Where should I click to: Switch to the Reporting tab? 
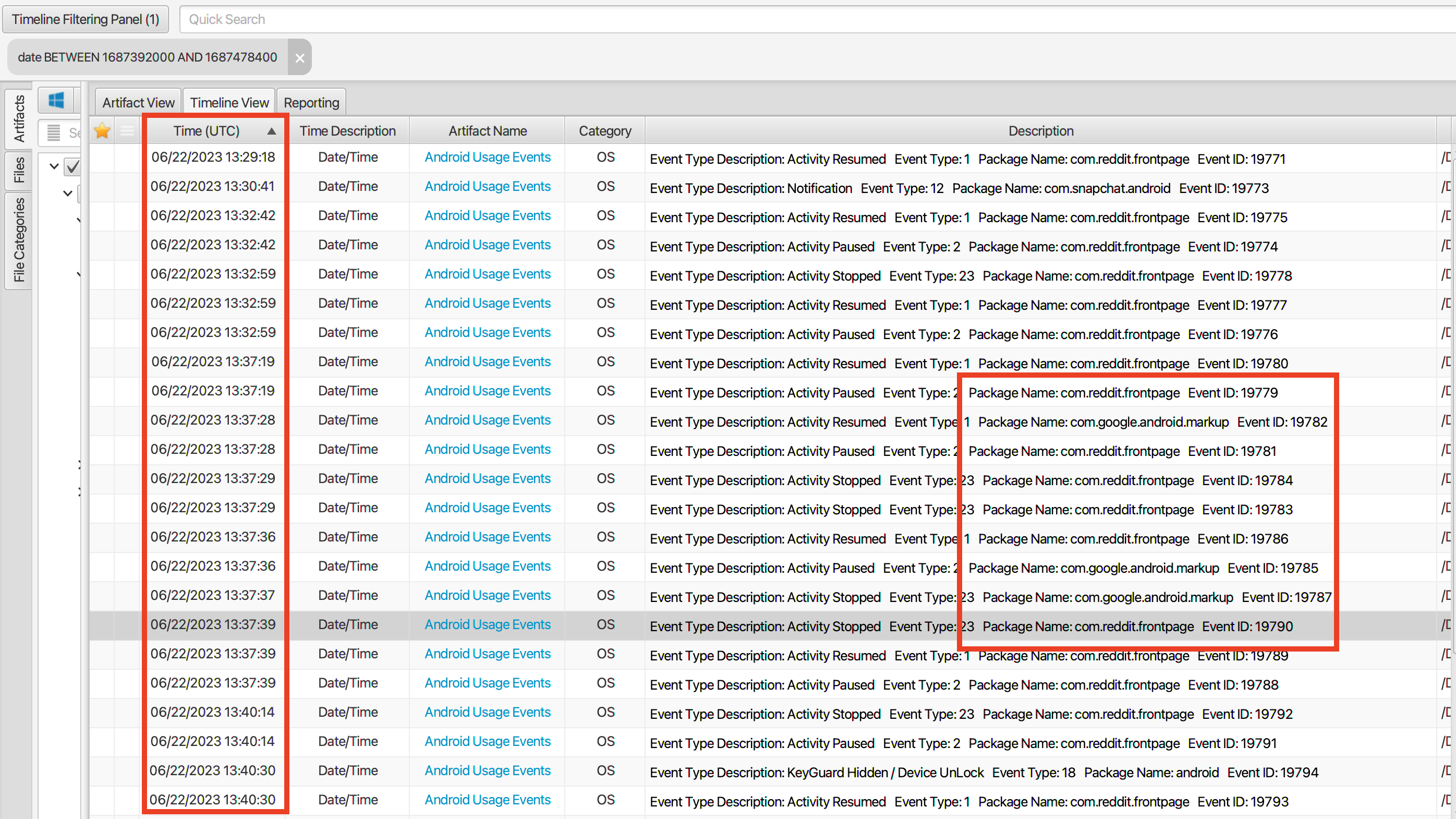click(x=311, y=102)
